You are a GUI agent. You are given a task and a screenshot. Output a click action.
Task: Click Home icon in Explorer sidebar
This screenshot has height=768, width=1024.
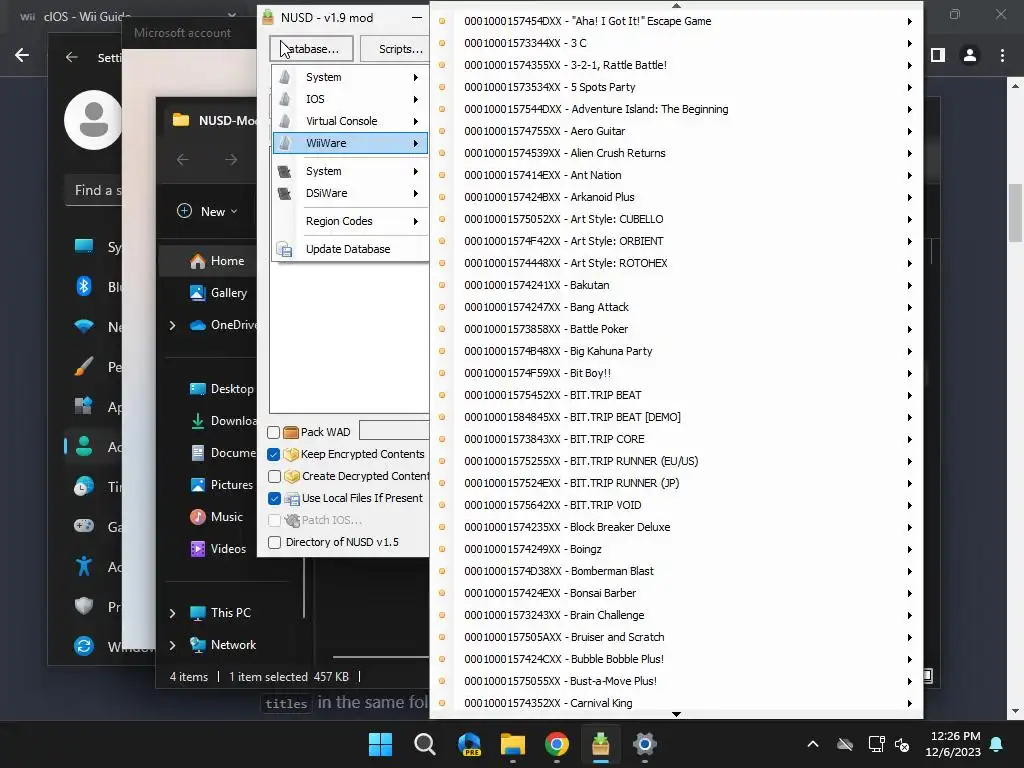click(197, 261)
